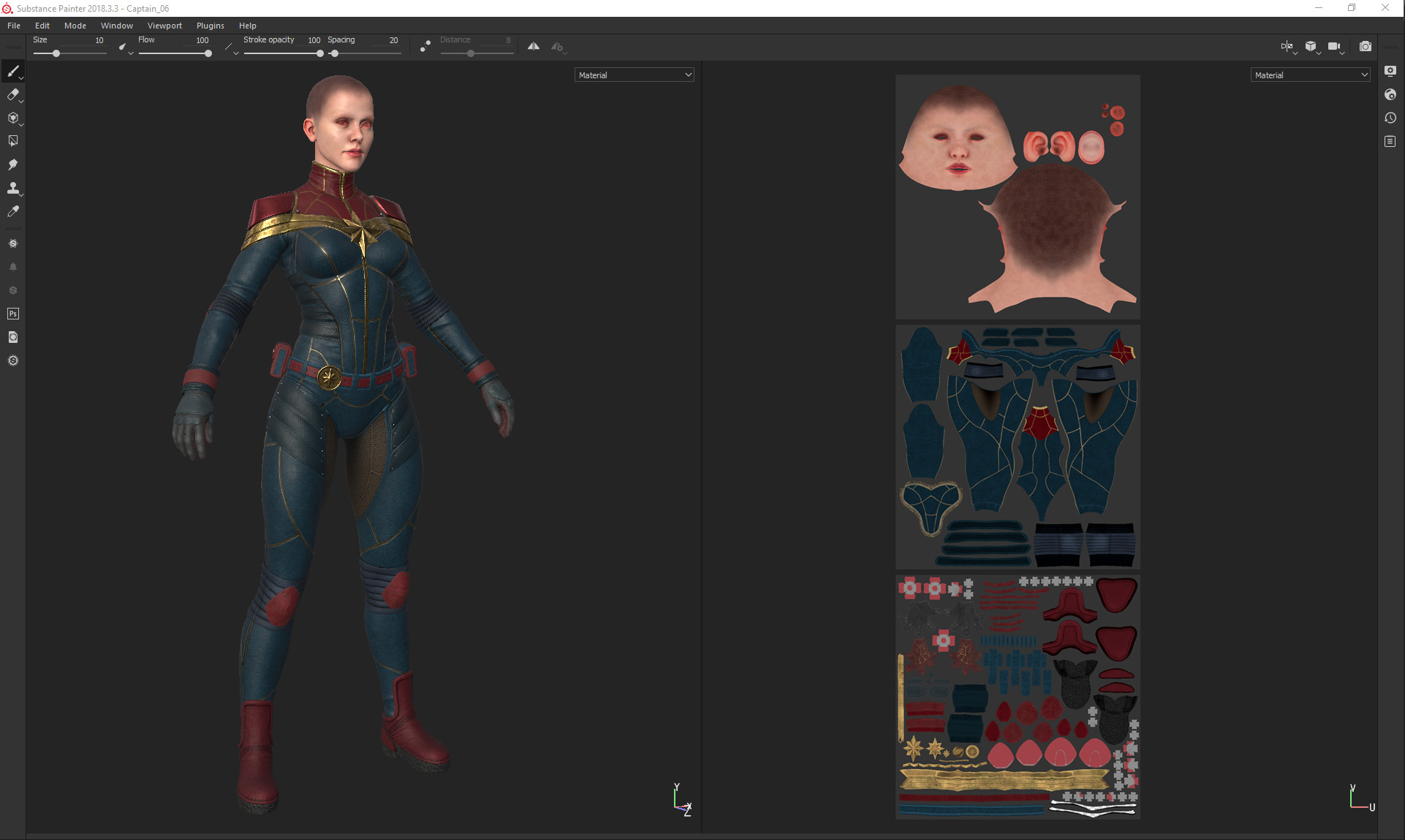The width and height of the screenshot is (1405, 840).
Task: Expand Clone tool variant arrow
Action: point(21,194)
